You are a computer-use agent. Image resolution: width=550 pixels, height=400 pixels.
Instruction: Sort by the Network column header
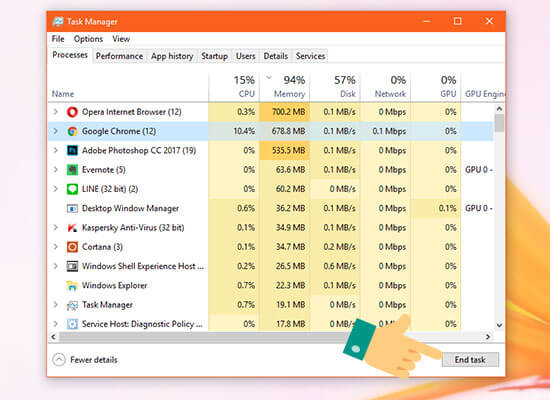click(385, 86)
